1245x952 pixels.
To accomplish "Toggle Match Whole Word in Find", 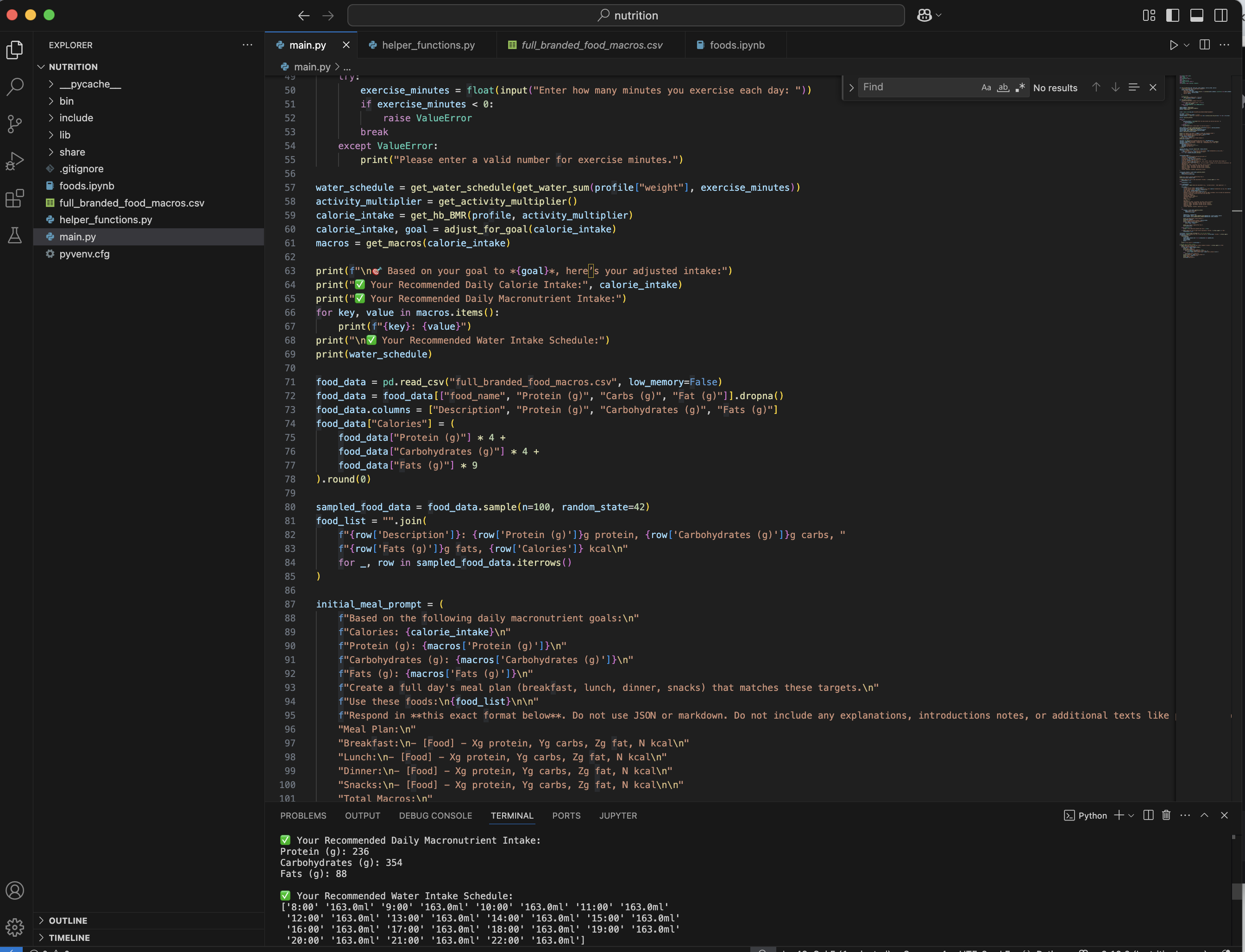I will click(x=1003, y=87).
